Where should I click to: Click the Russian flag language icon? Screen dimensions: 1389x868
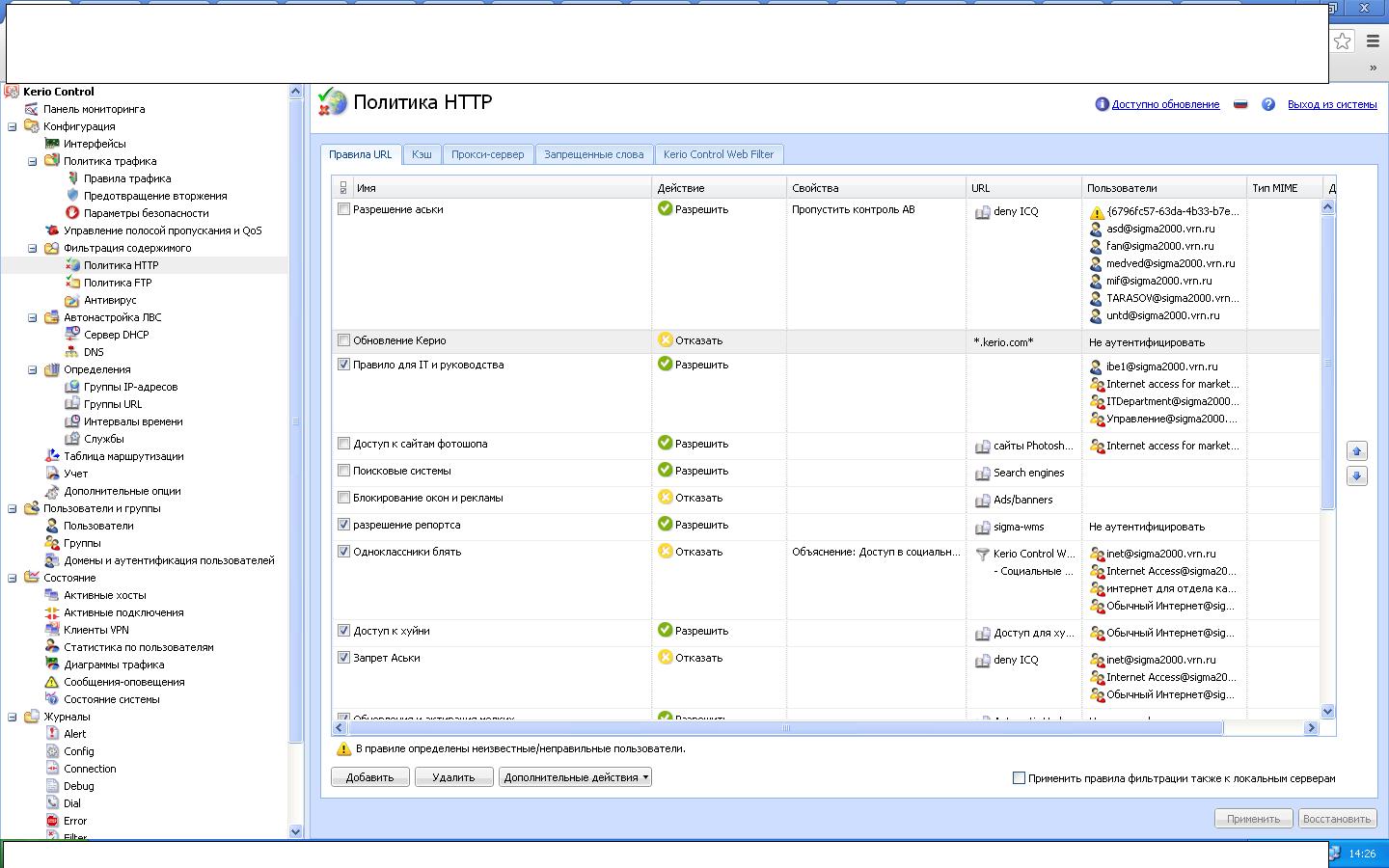point(1240,104)
